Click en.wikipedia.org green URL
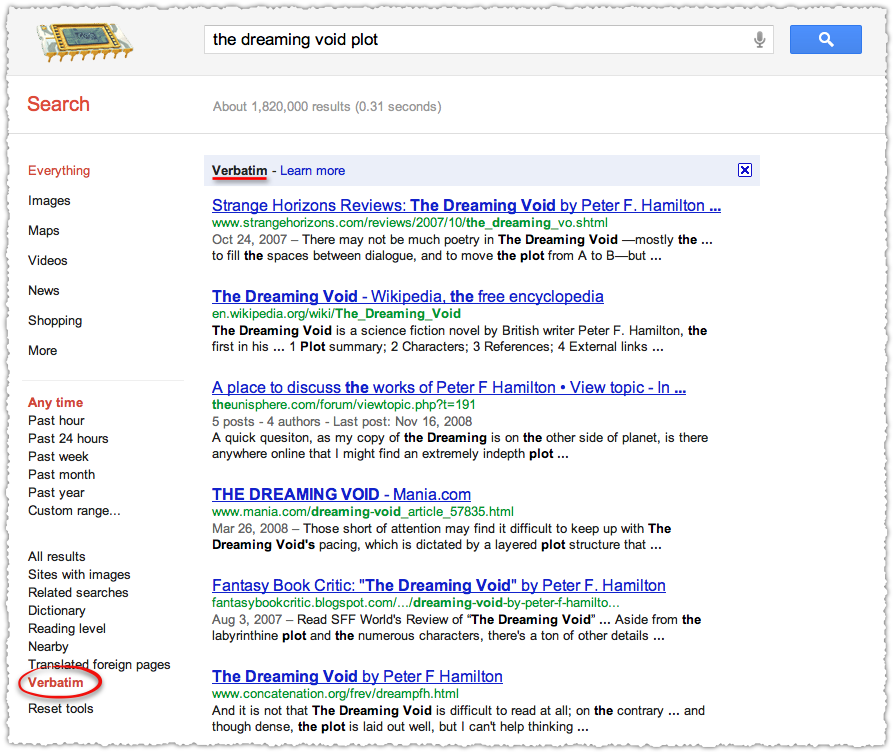Screen dimensions: 893x752 point(336,314)
